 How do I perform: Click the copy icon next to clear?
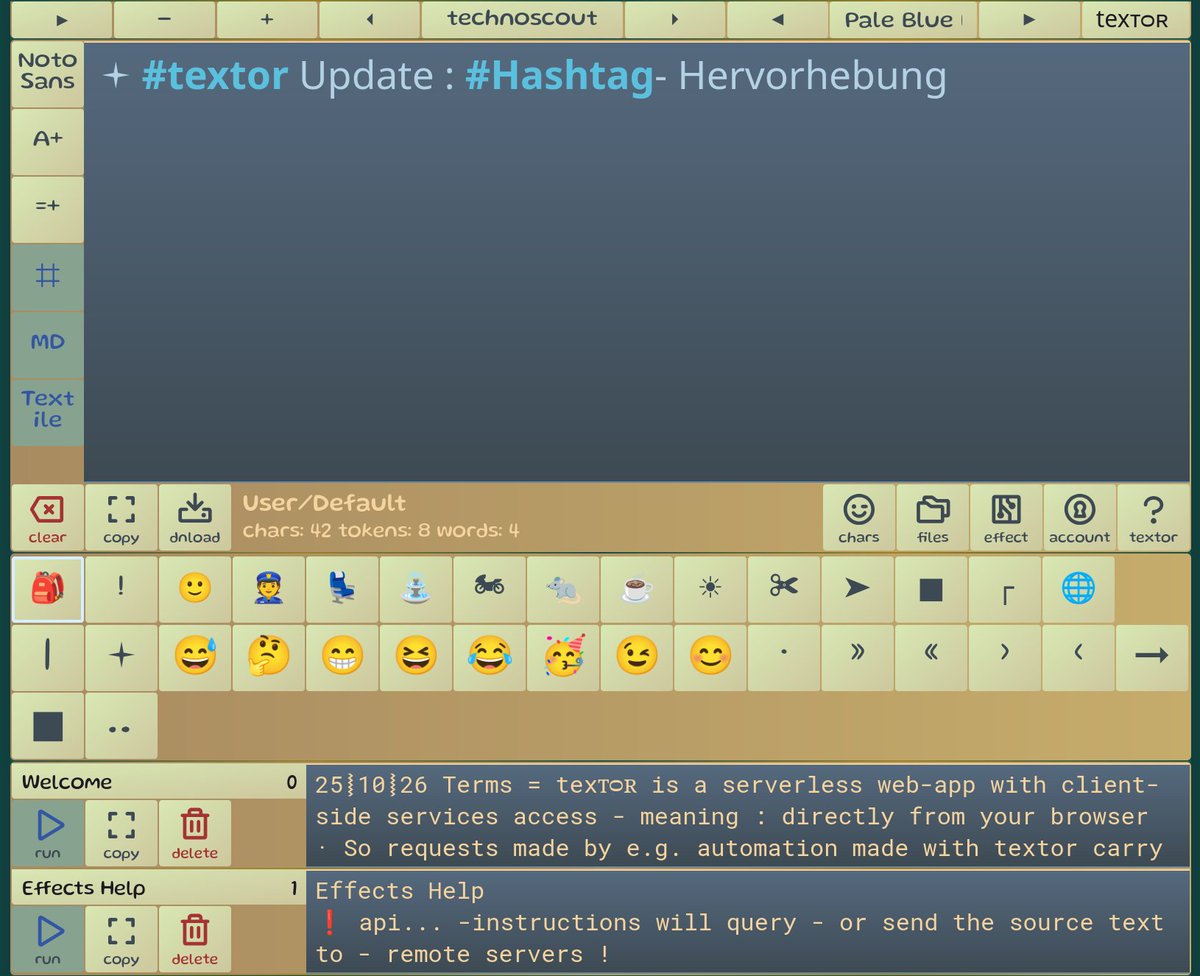(120, 516)
